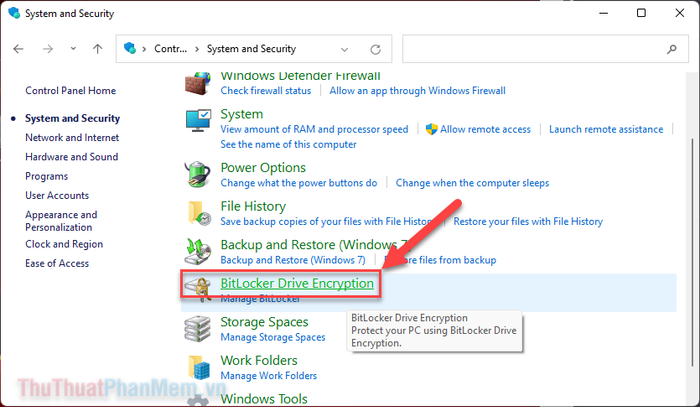700x407 pixels.
Task: Click the search magnifier icon
Action: tap(671, 49)
